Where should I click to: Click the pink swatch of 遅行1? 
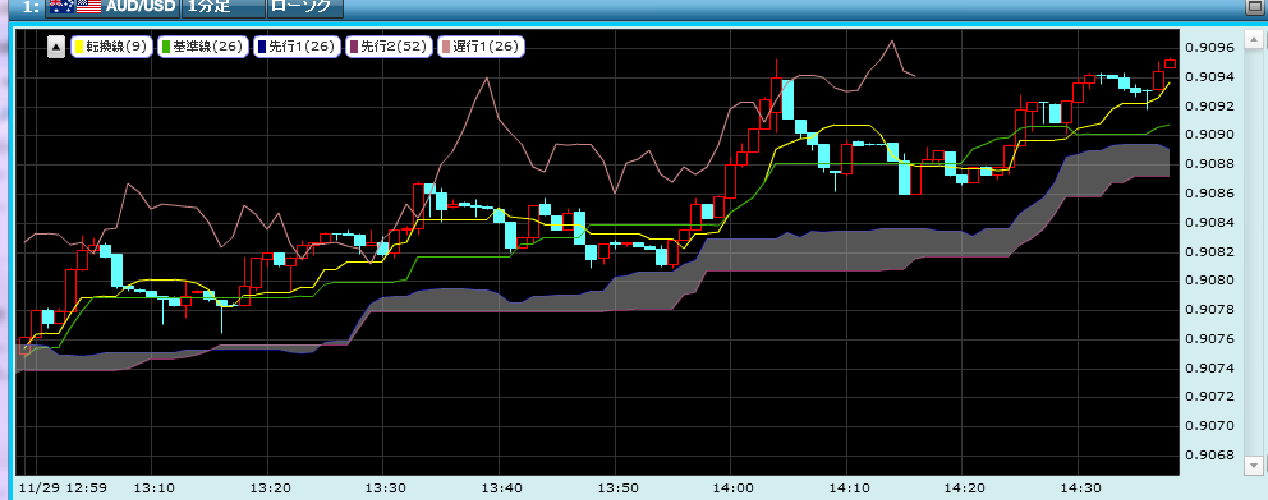[448, 46]
